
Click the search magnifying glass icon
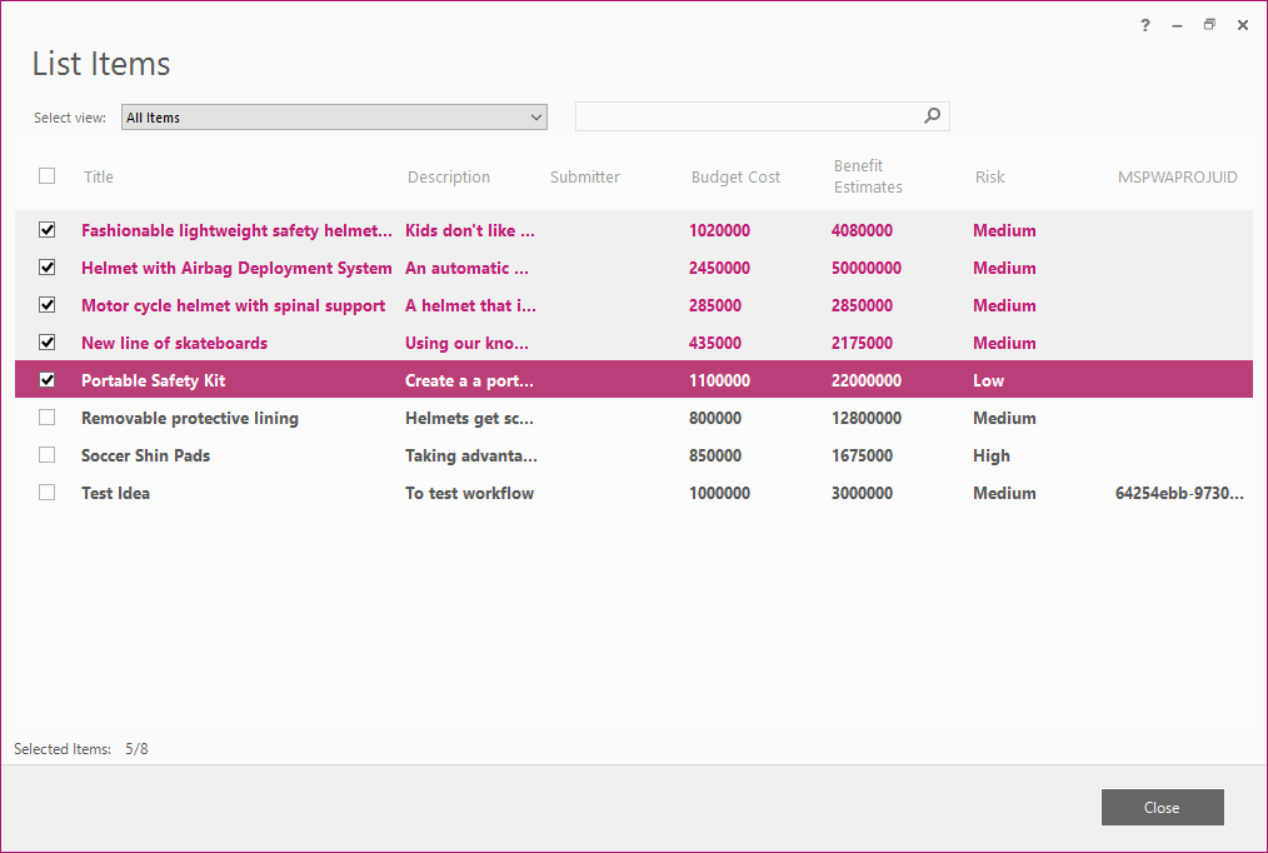coord(932,116)
